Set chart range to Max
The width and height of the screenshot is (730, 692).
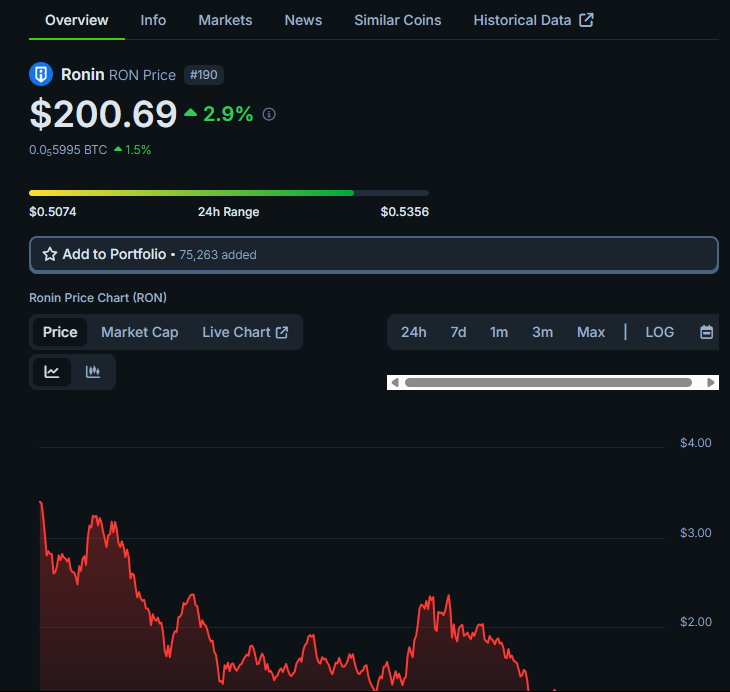point(591,332)
